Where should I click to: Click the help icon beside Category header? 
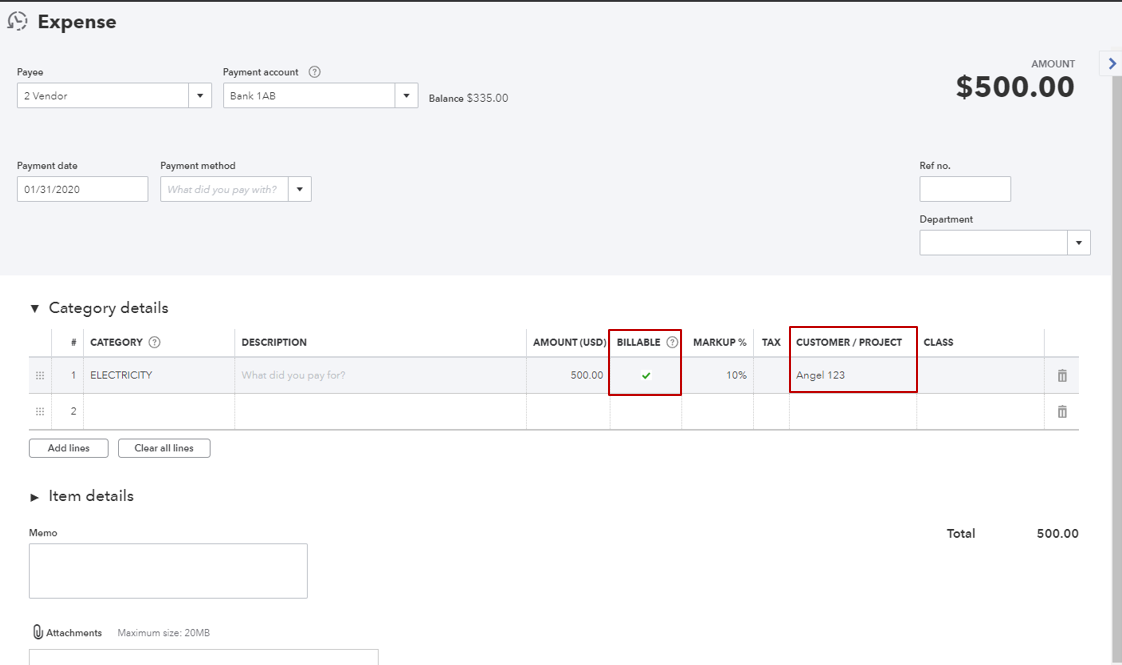click(155, 342)
